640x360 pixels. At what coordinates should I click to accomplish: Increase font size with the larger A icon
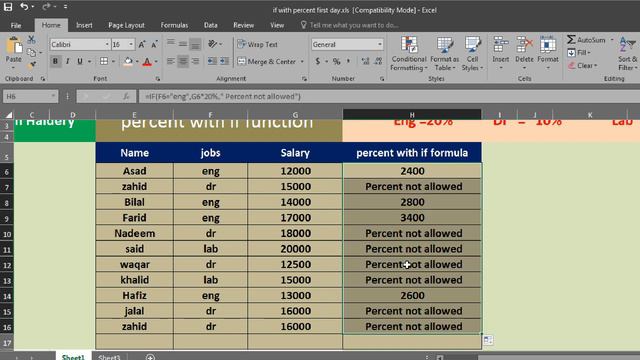[x=142, y=44]
